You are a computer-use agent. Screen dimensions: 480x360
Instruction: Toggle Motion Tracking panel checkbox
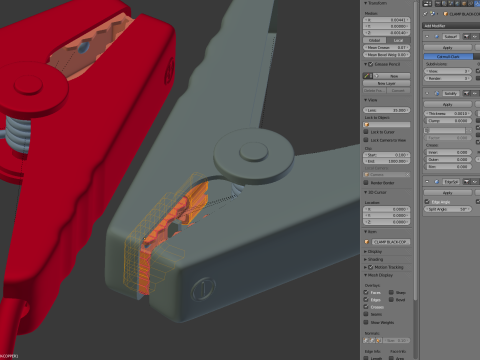[x=371, y=267]
